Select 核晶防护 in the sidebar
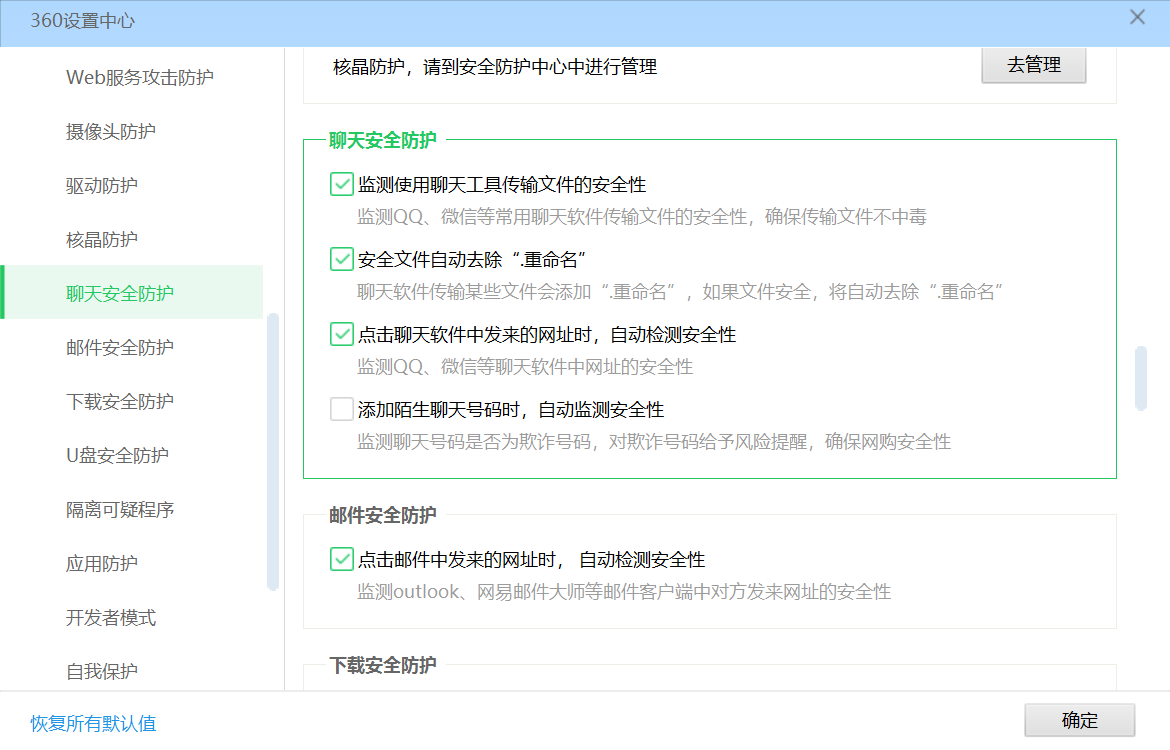Image resolution: width=1170 pixels, height=750 pixels. pos(101,240)
